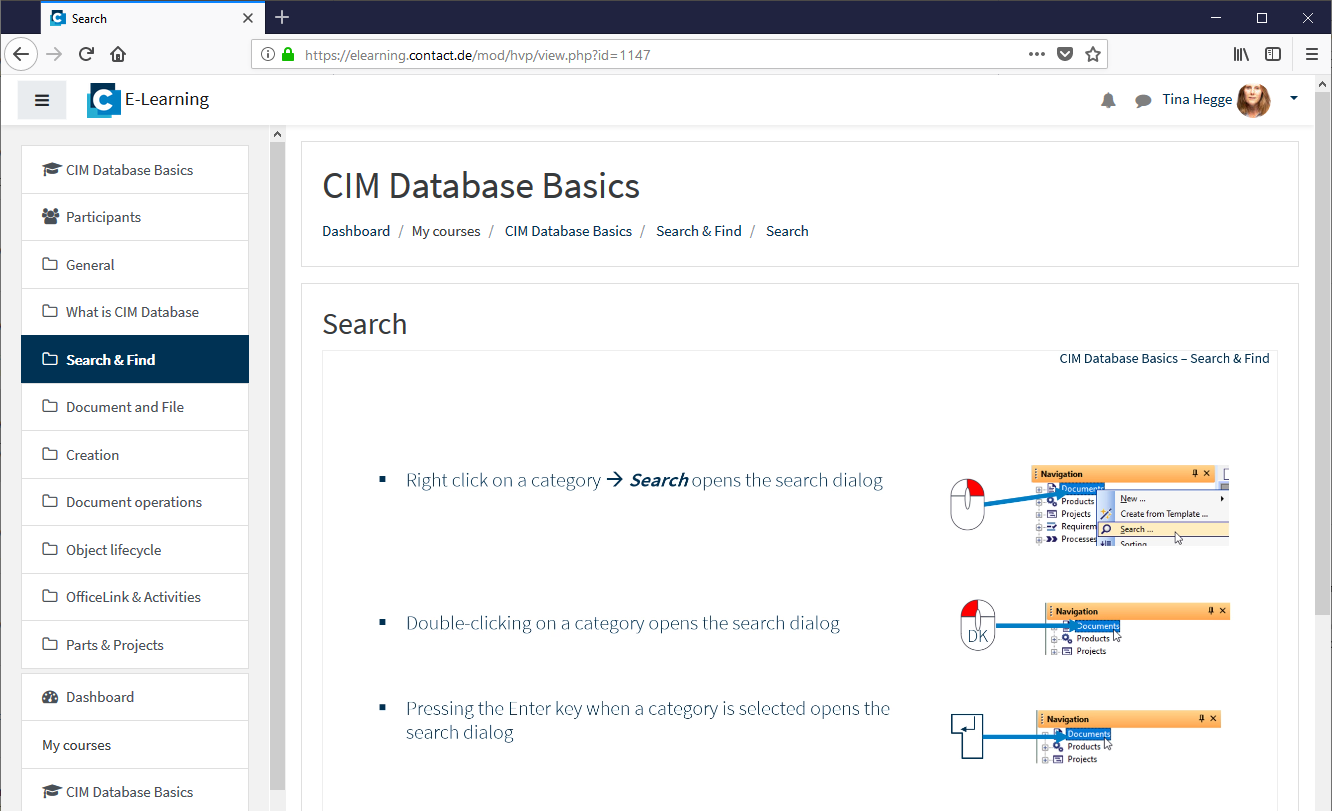Close the Search browser tab
Viewport: 1332px width, 811px height.
(x=248, y=18)
